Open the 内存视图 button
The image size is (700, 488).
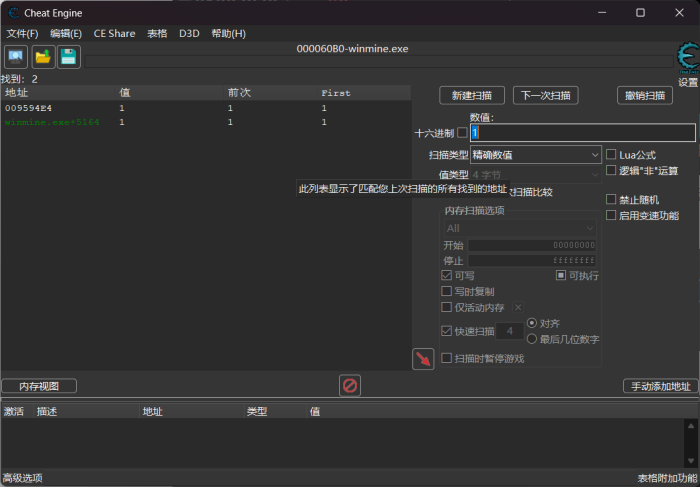click(x=39, y=386)
